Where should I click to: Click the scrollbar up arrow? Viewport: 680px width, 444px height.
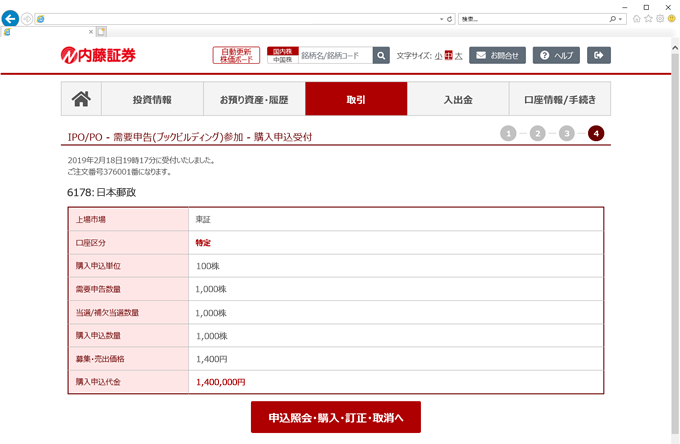click(675, 48)
